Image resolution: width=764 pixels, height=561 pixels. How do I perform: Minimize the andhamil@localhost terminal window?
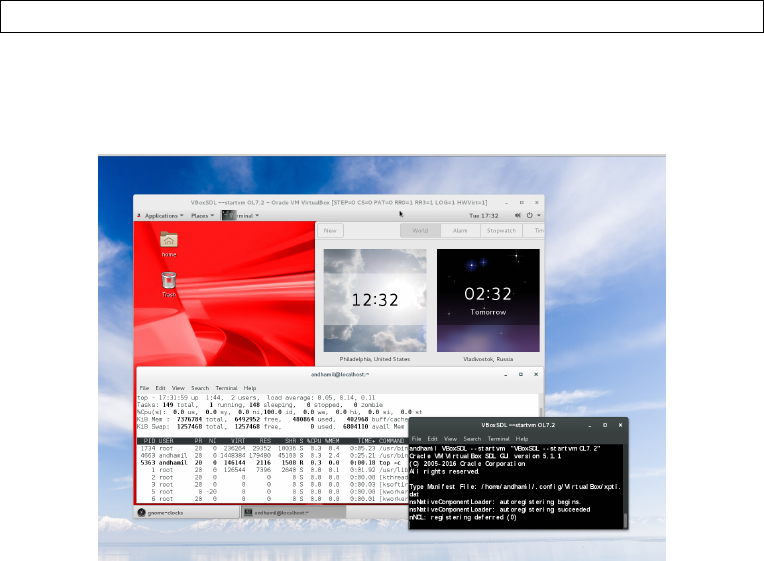click(506, 375)
